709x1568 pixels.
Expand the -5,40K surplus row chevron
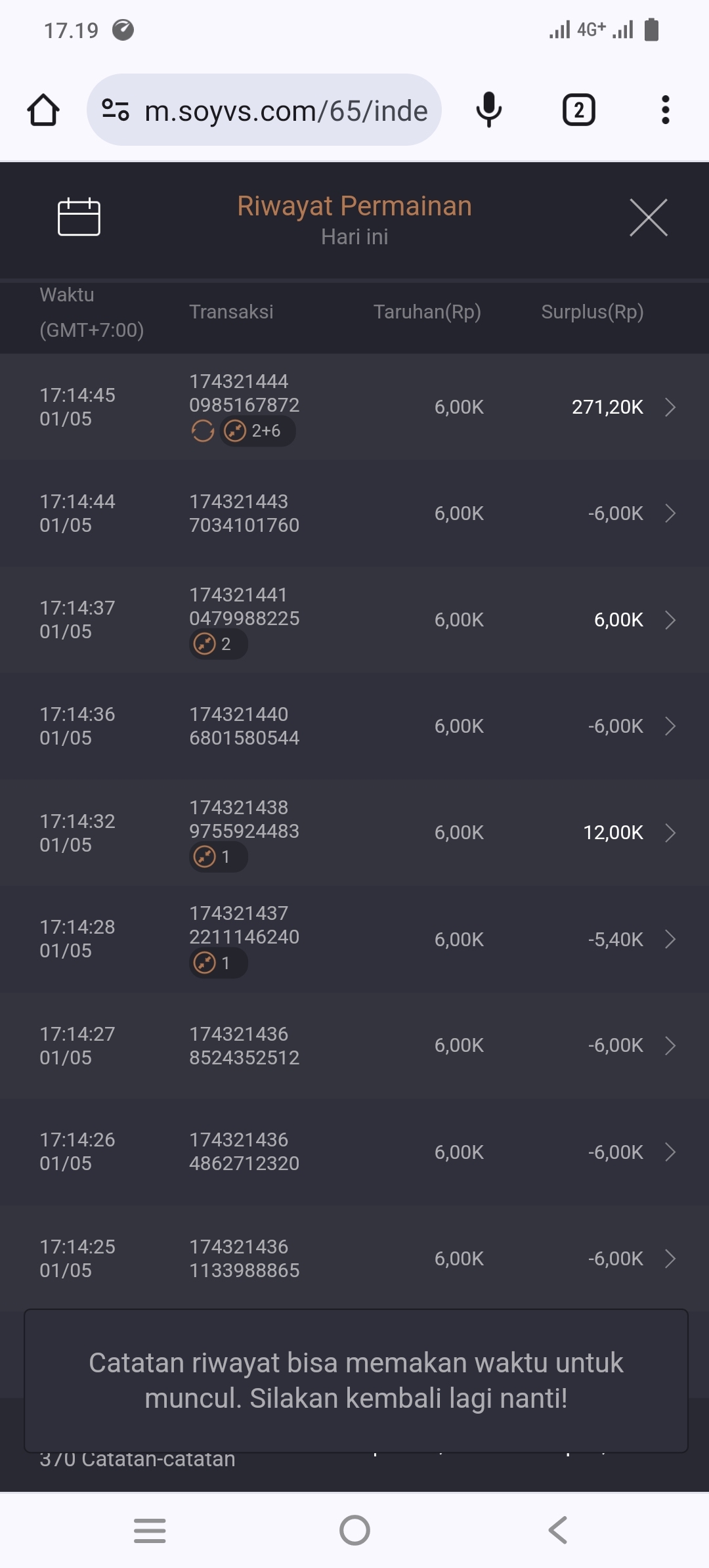click(x=670, y=940)
